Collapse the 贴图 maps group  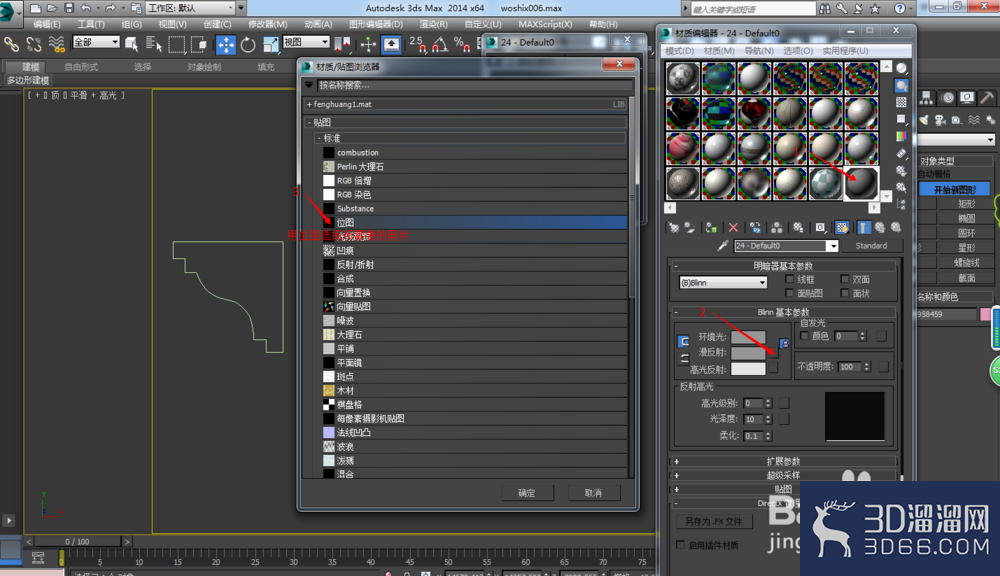click(x=309, y=122)
